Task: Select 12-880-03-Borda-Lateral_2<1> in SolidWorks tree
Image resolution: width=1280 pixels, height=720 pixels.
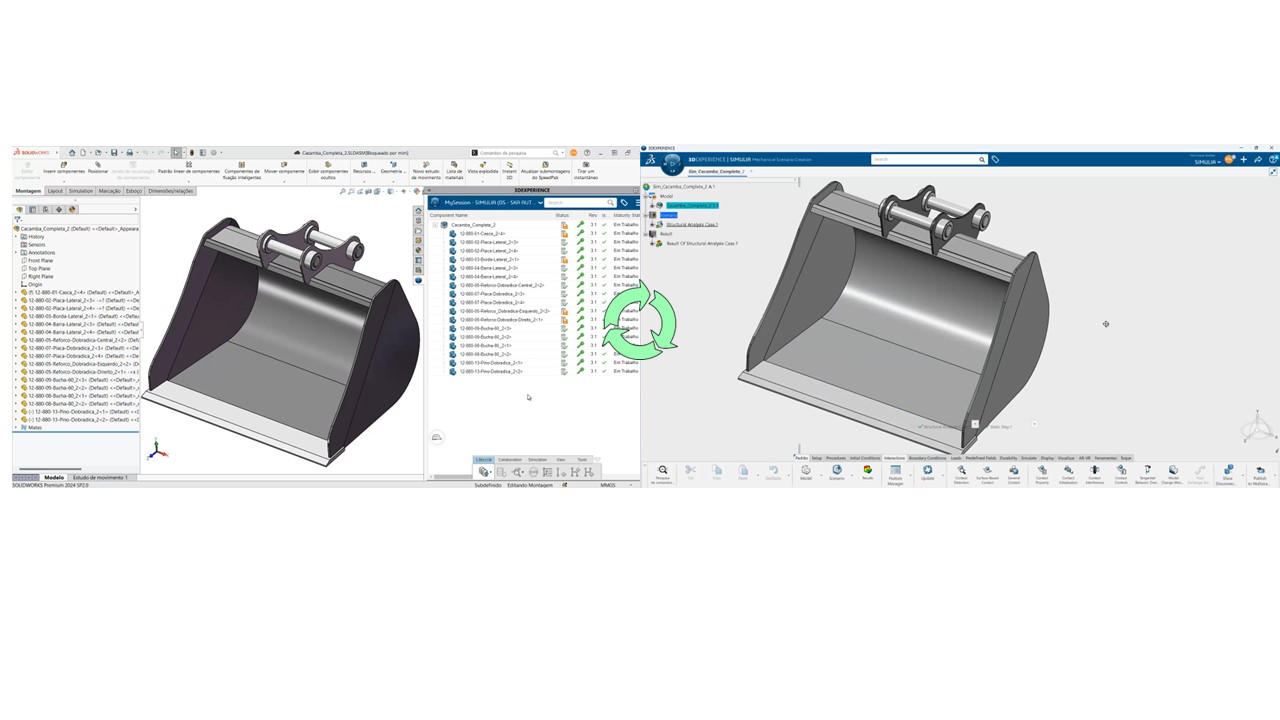Action: click(78, 317)
